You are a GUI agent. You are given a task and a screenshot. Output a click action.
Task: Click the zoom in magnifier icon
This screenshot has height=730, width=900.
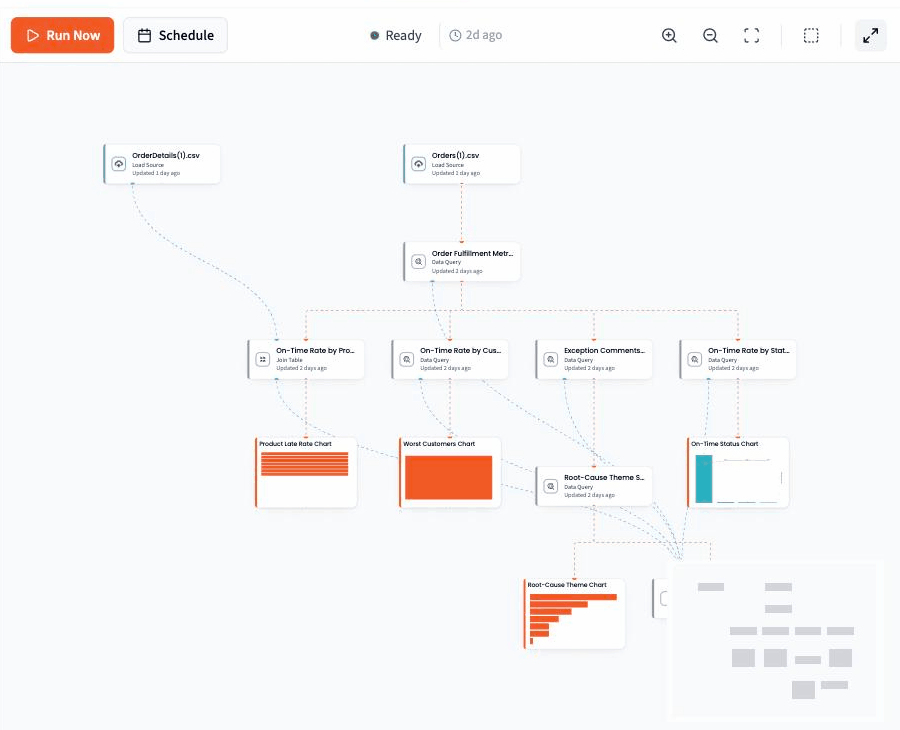[x=669, y=36]
